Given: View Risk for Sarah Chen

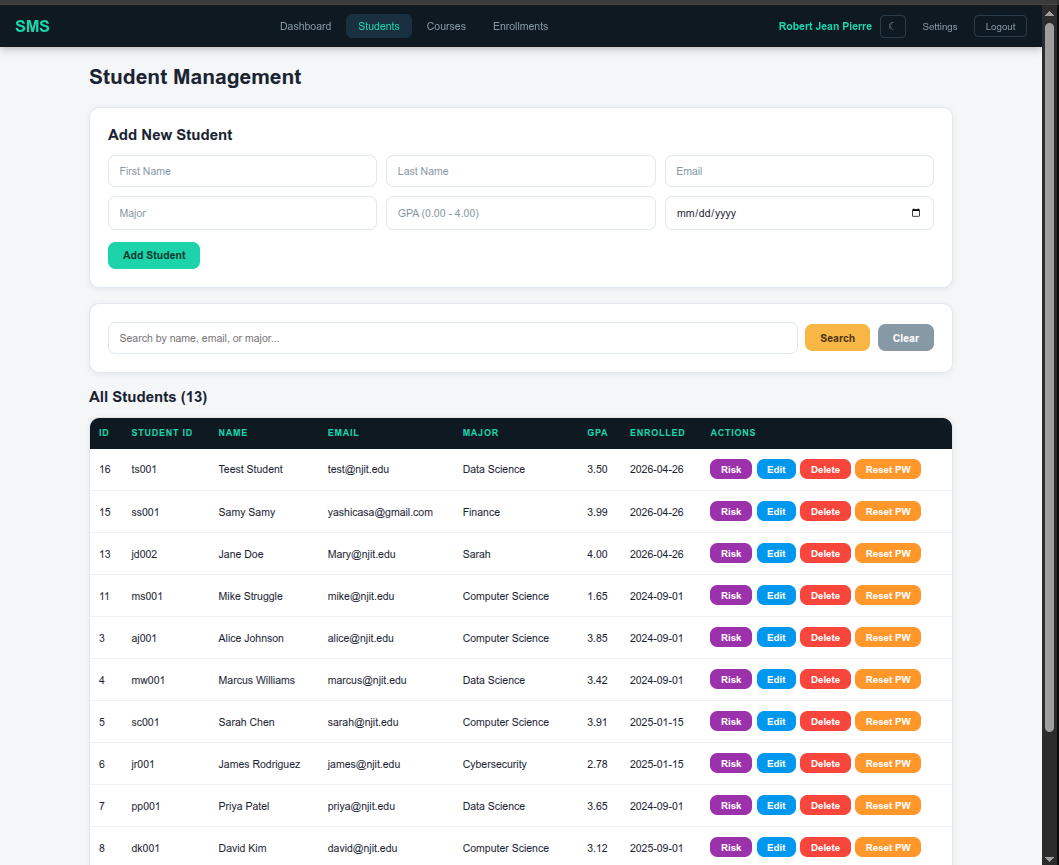Looking at the screenshot, I should 730,722.
